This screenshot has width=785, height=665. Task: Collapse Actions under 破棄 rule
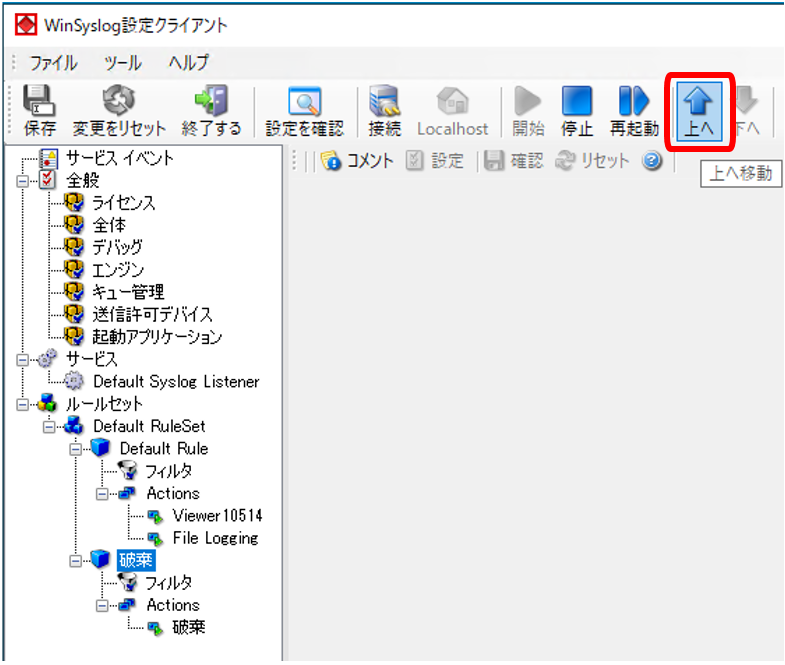click(102, 605)
